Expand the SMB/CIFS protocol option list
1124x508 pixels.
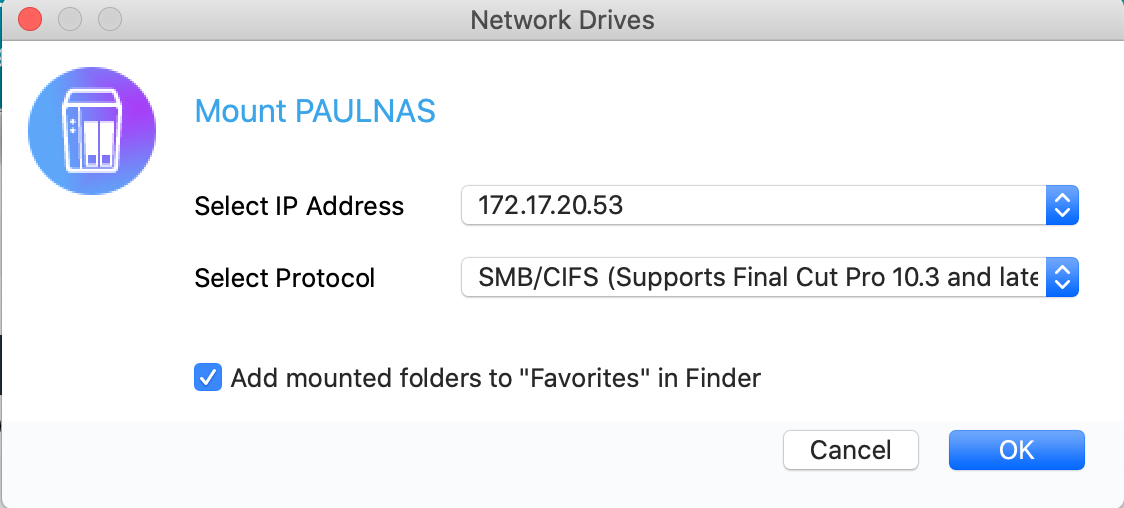pos(770,277)
